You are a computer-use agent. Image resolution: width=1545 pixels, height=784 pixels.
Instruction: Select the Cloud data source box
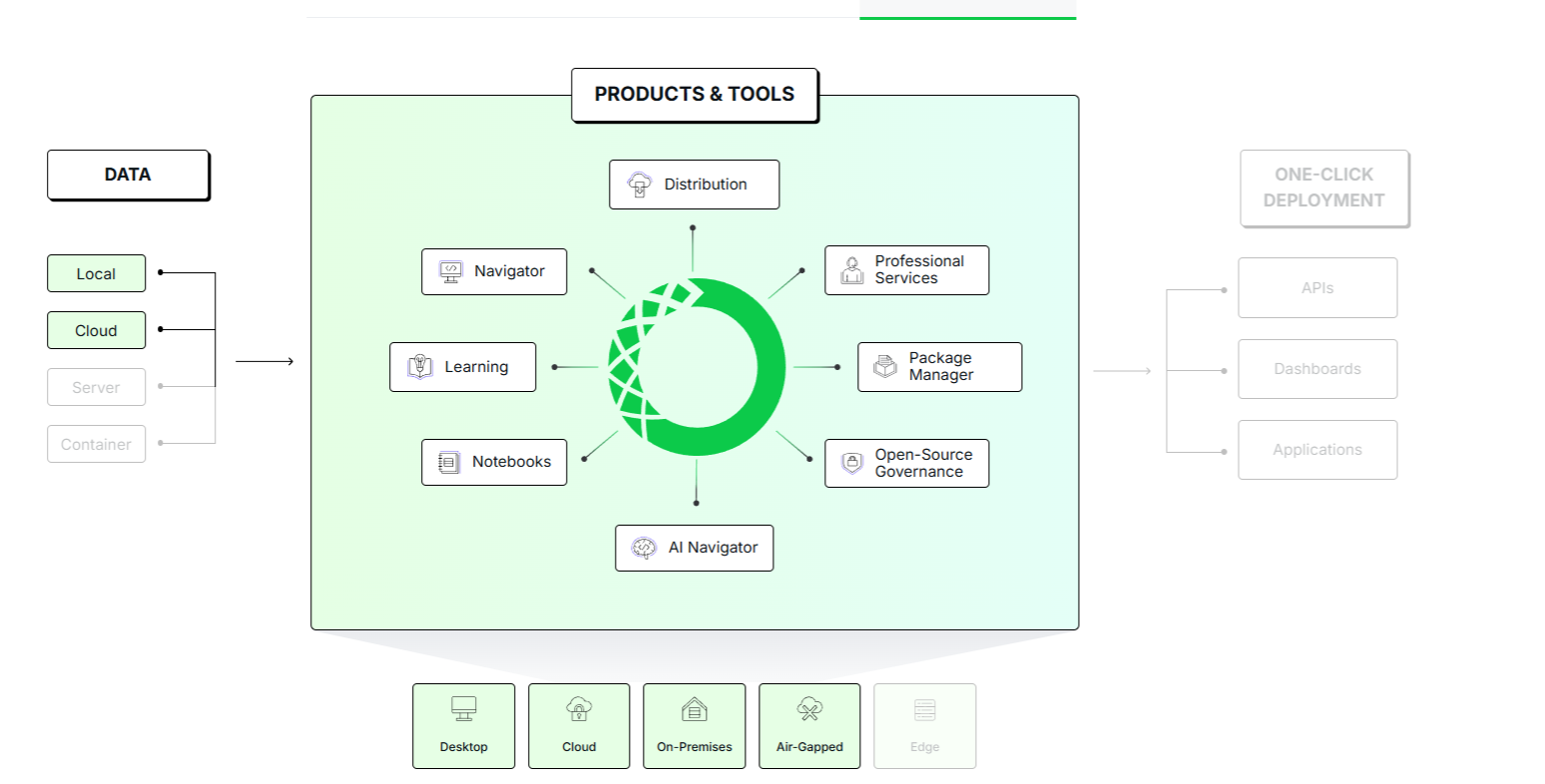tap(96, 330)
